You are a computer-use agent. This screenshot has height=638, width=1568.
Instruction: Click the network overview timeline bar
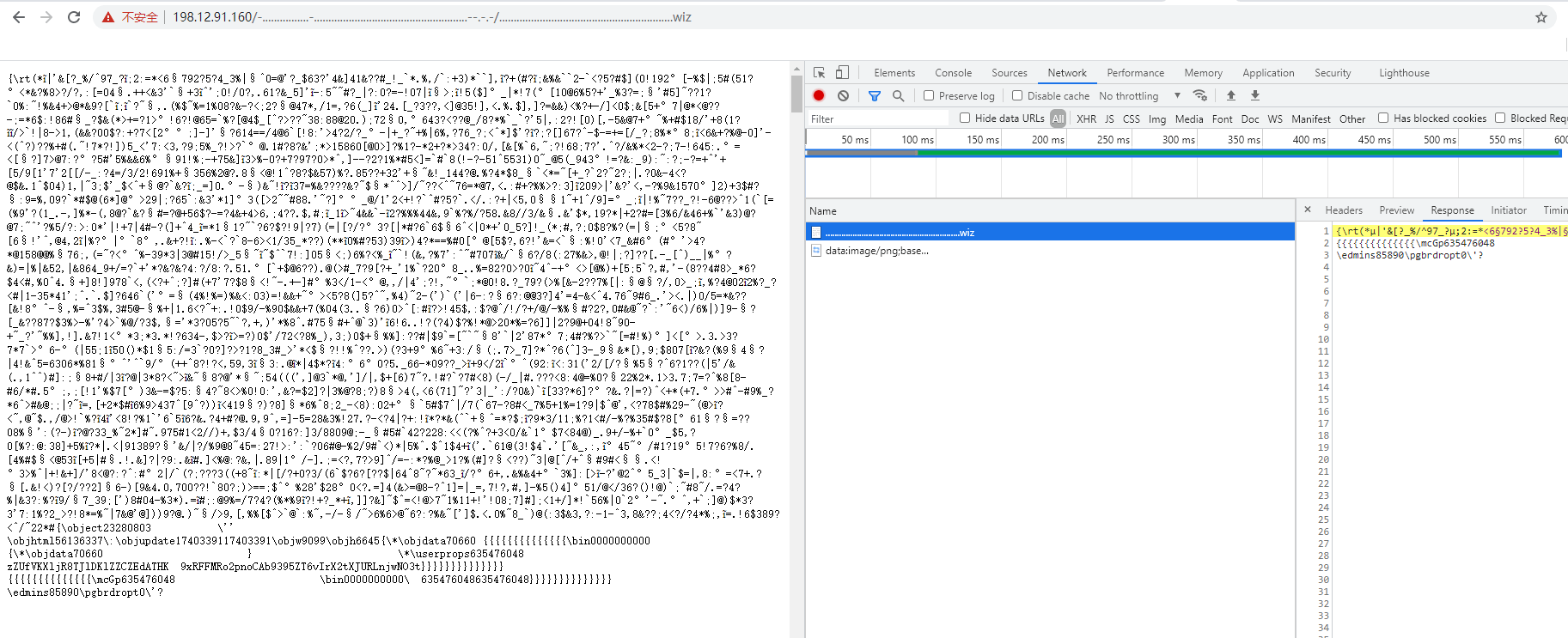tap(1182, 153)
